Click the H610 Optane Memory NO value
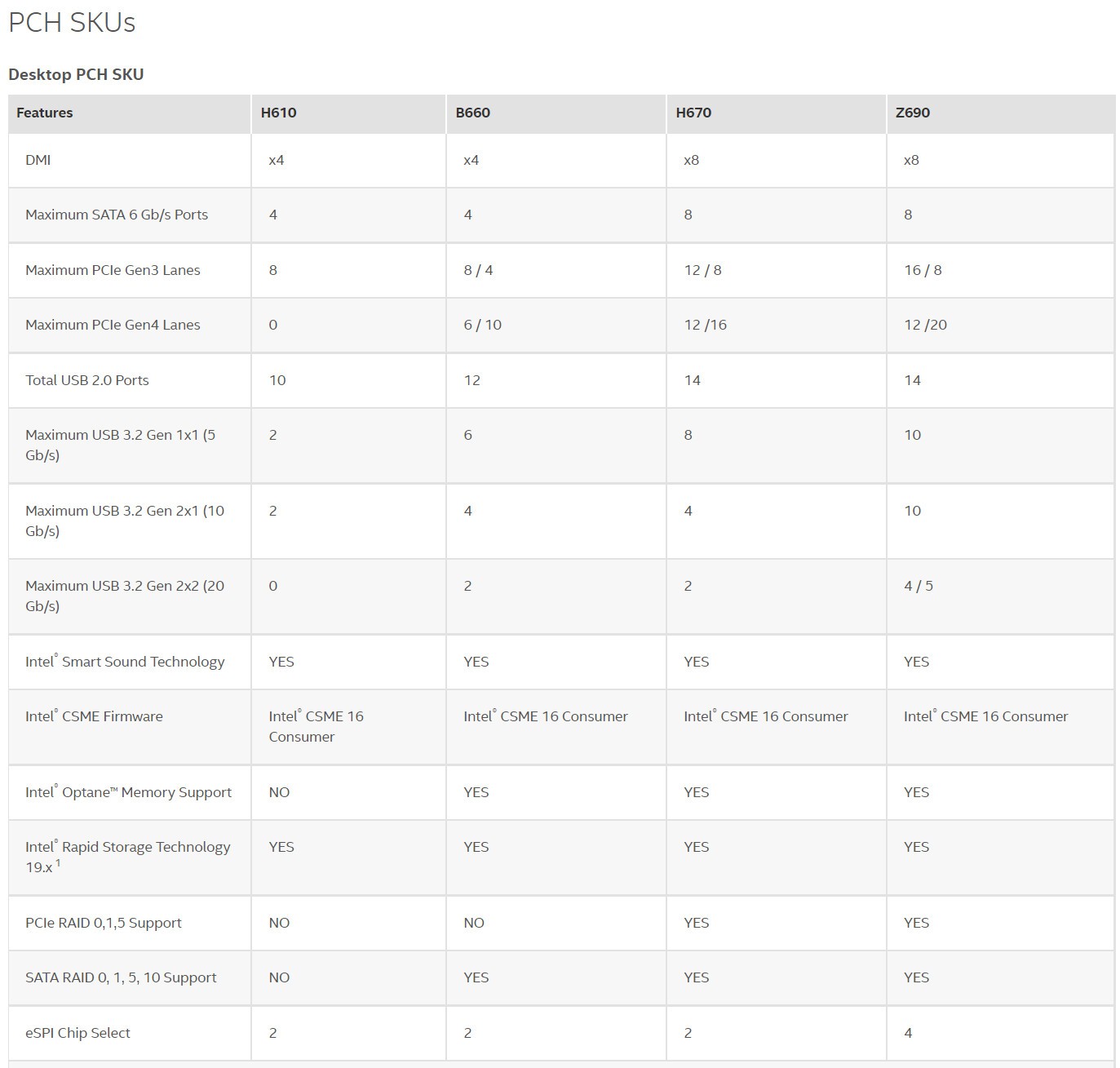Viewport: 1120px width, 1068px height. pyautogui.click(x=279, y=792)
